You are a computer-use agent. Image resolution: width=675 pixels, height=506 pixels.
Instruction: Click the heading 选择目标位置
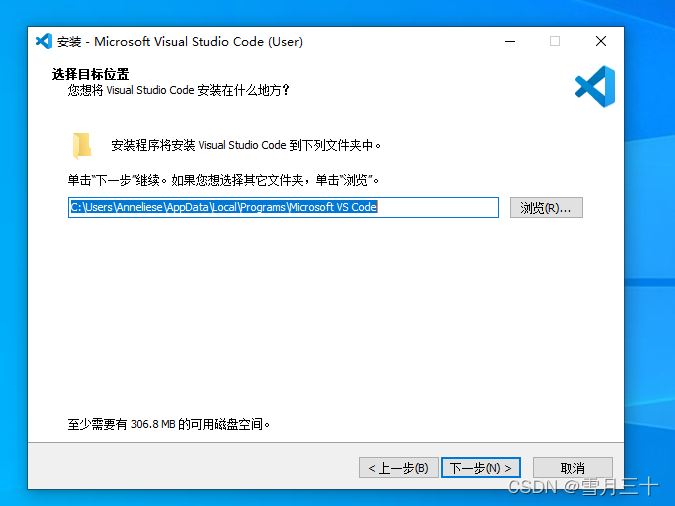tap(90, 74)
